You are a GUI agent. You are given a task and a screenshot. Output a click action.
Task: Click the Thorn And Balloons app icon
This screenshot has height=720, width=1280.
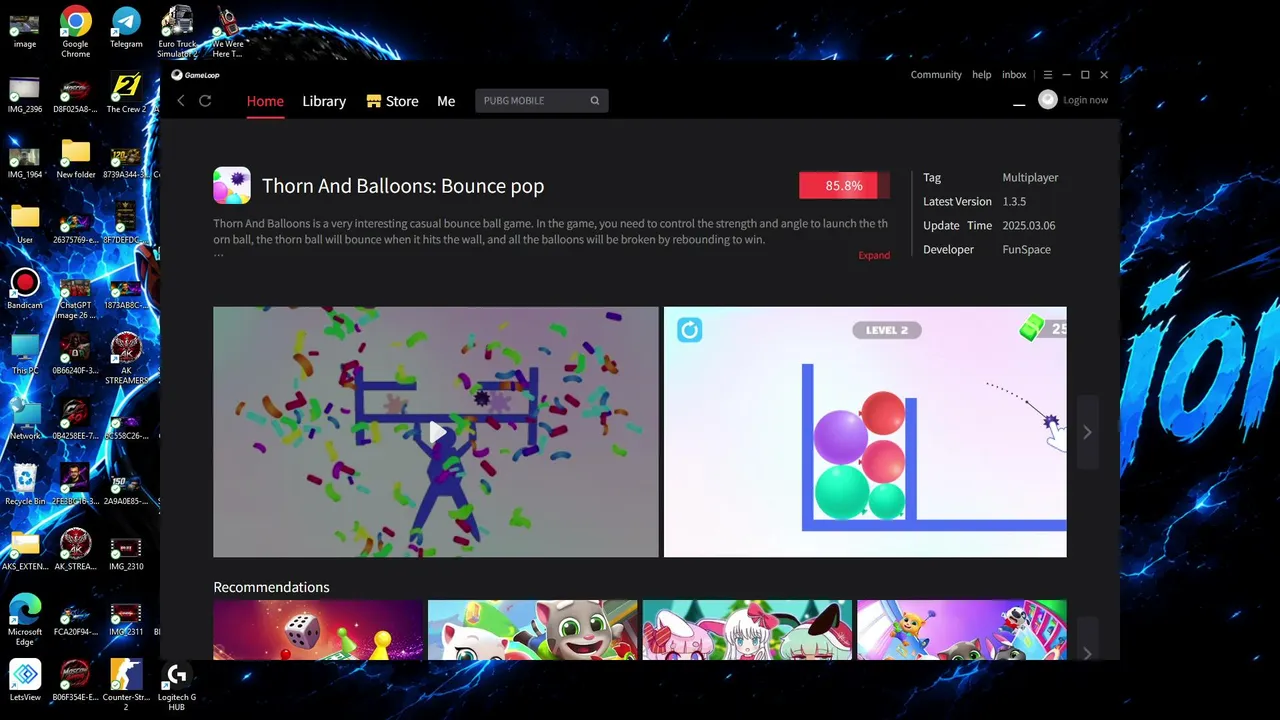click(232, 186)
